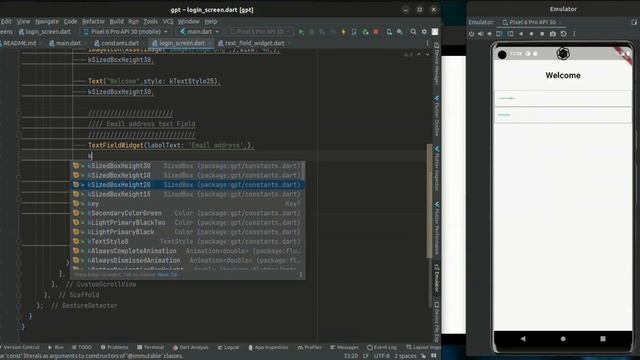640x360 pixels.
Task: Choose kSizedBoxHeight20 completion suggestion
Action: click(188, 185)
